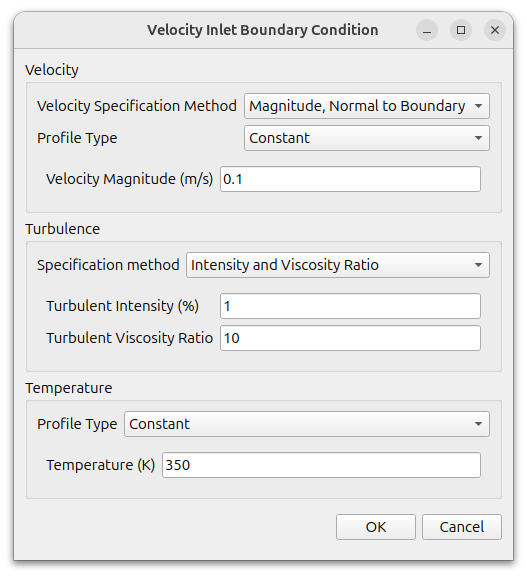527x577 pixels.
Task: Dismiss the dialog with Cancel
Action: click(461, 527)
